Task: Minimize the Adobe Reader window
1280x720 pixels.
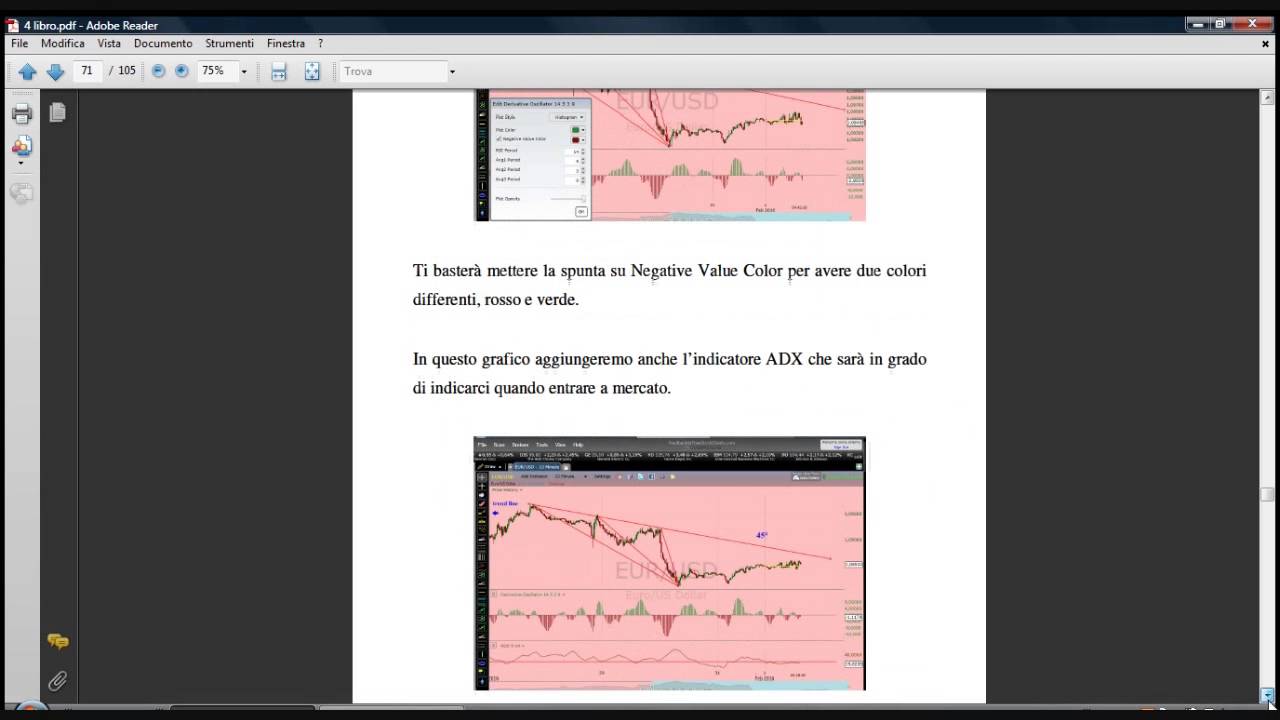Action: pyautogui.click(x=1196, y=24)
